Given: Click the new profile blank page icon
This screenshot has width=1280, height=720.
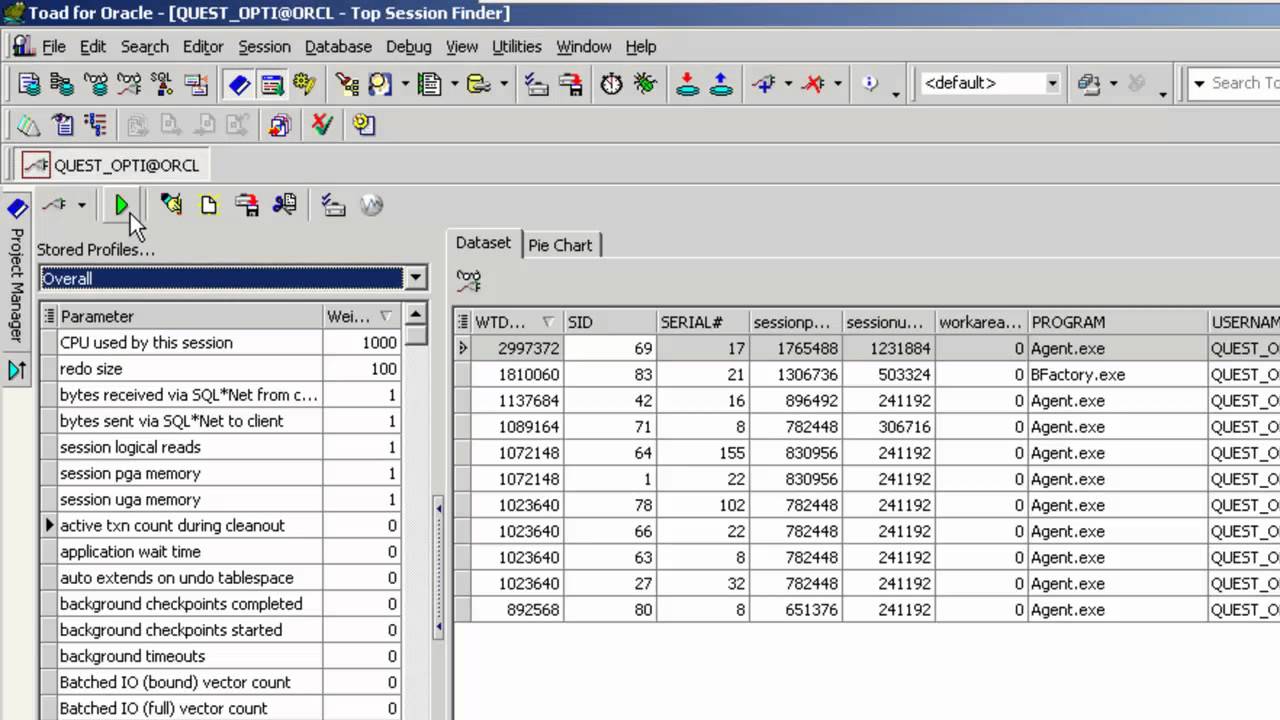Looking at the screenshot, I should click(209, 205).
